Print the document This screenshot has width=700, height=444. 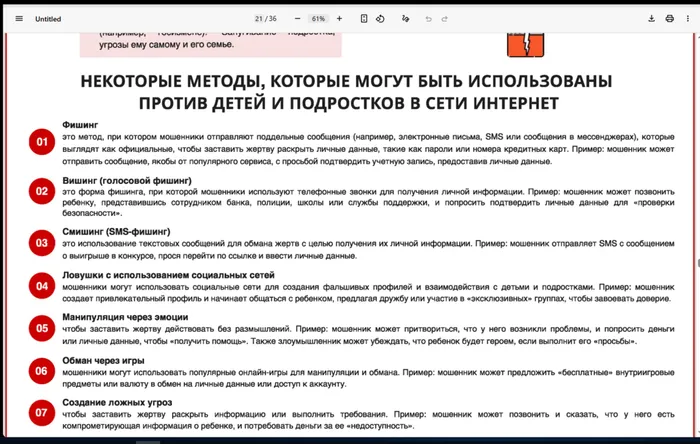pos(669,18)
